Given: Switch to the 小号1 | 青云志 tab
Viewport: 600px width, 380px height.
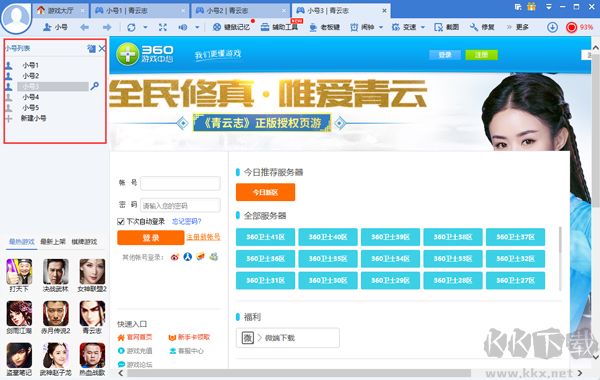Looking at the screenshot, I should 139,11.
